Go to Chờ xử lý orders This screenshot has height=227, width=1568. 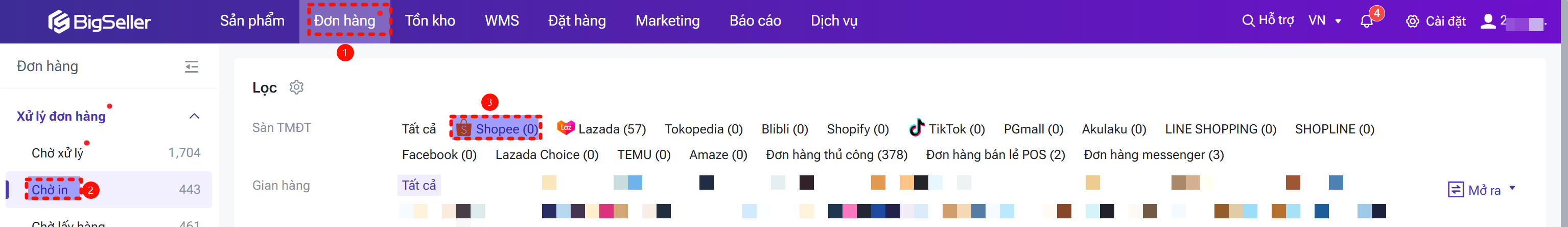[x=57, y=153]
